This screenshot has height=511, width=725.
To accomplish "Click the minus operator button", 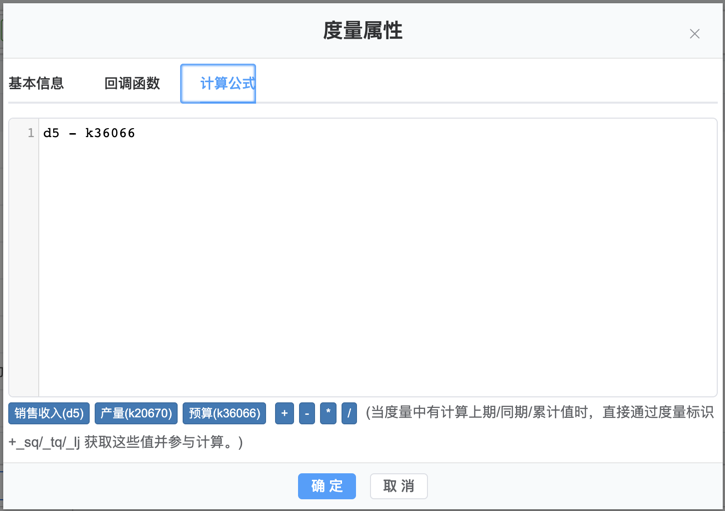I will pos(307,413).
